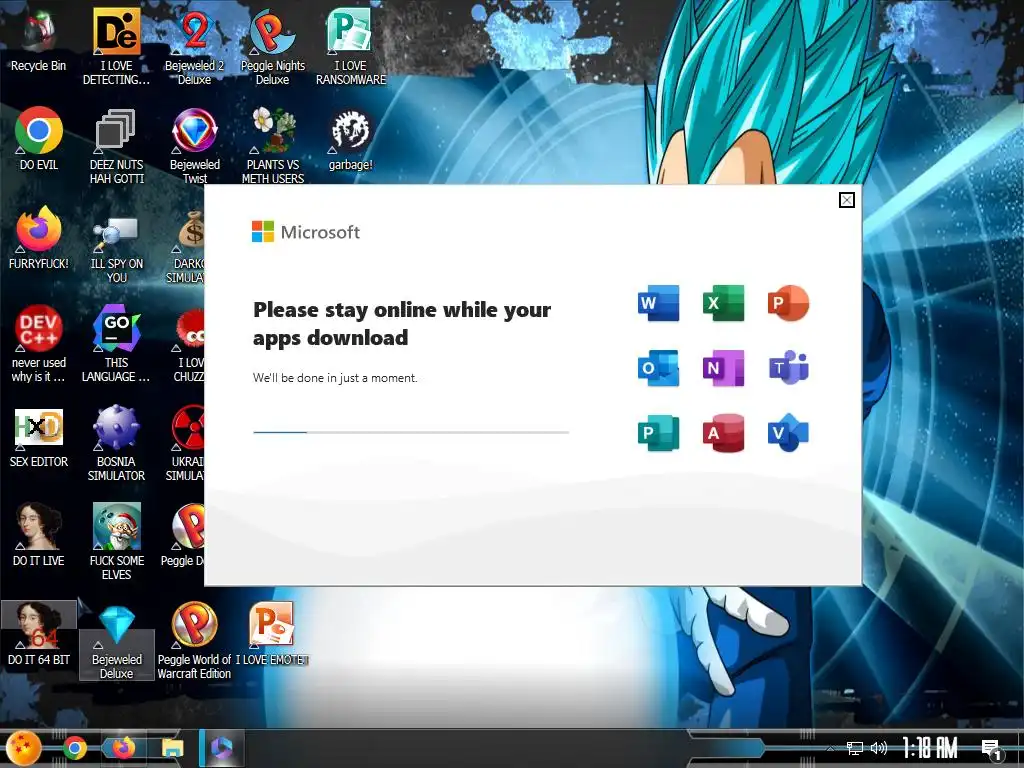
Task: Click the Access icon in installer
Action: point(723,432)
